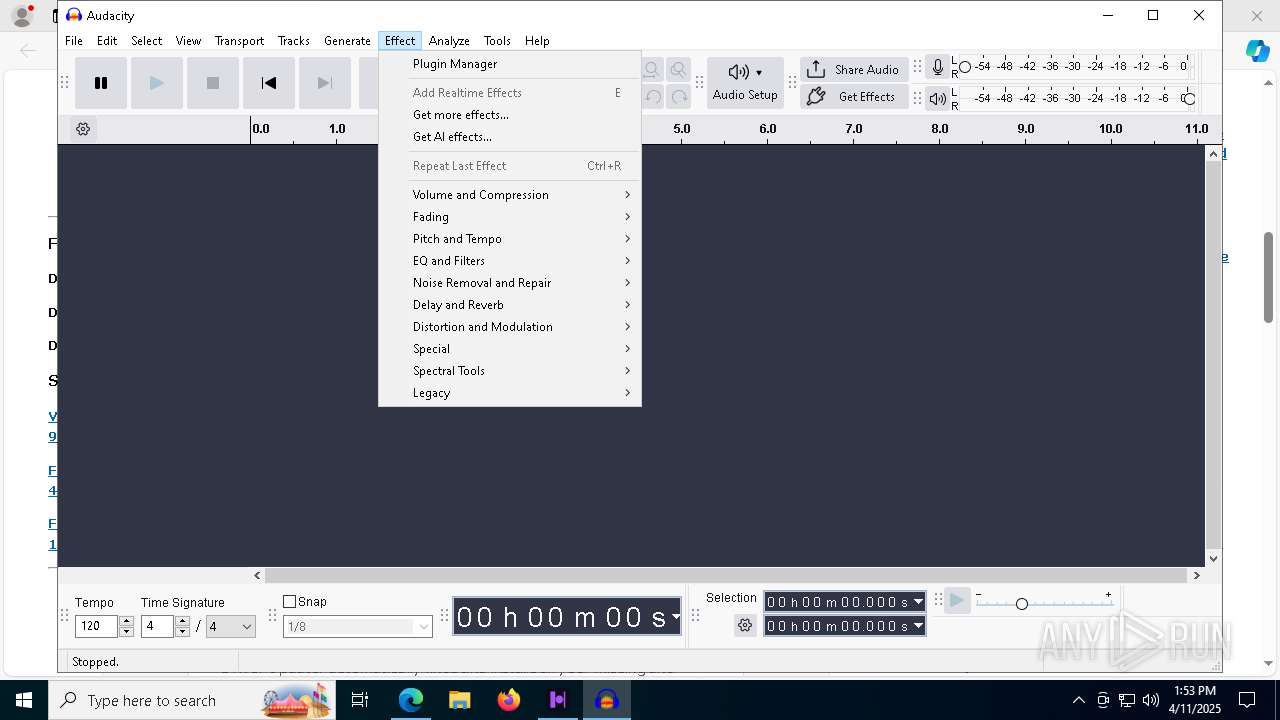Click the timeline options gear icon
1280x720 pixels.
83,129
